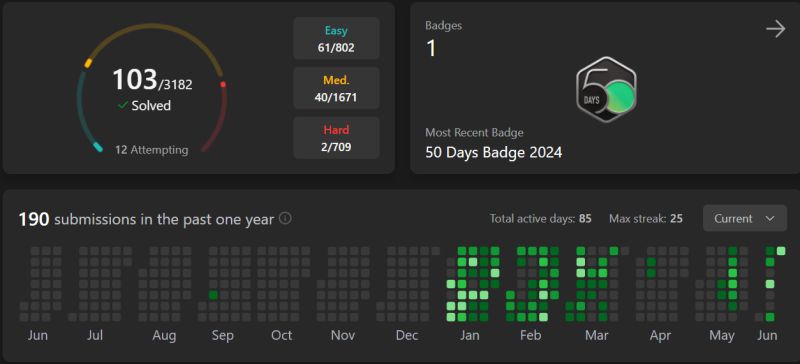Click the info icon next to submissions
Image resolution: width=800 pixels, height=364 pixels.
[x=285, y=219]
